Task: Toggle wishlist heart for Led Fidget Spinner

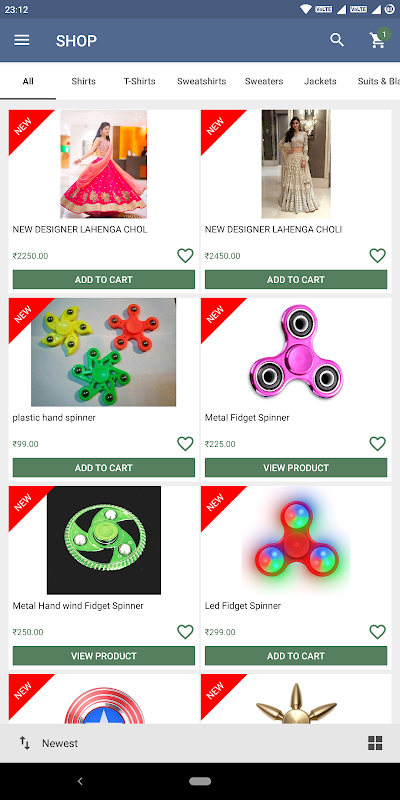Action: [378, 632]
